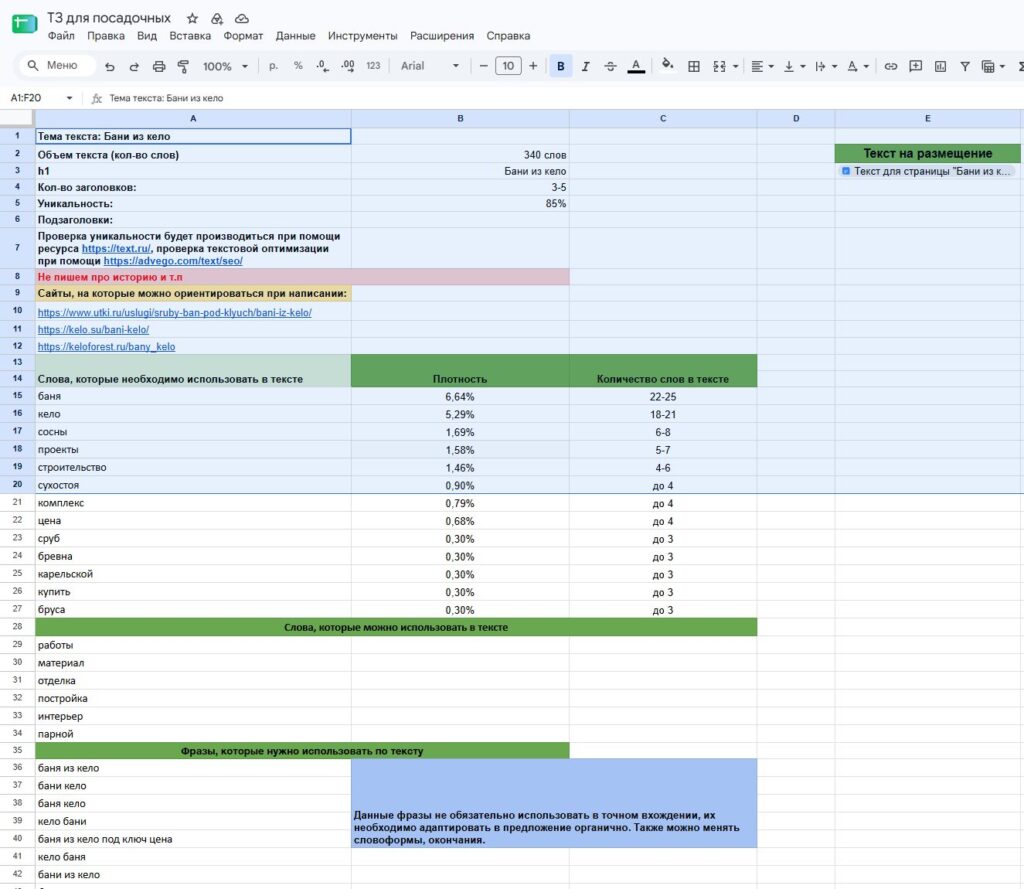This screenshot has width=1024, height=889.
Task: Create a filter with the funnel icon
Action: [x=965, y=66]
